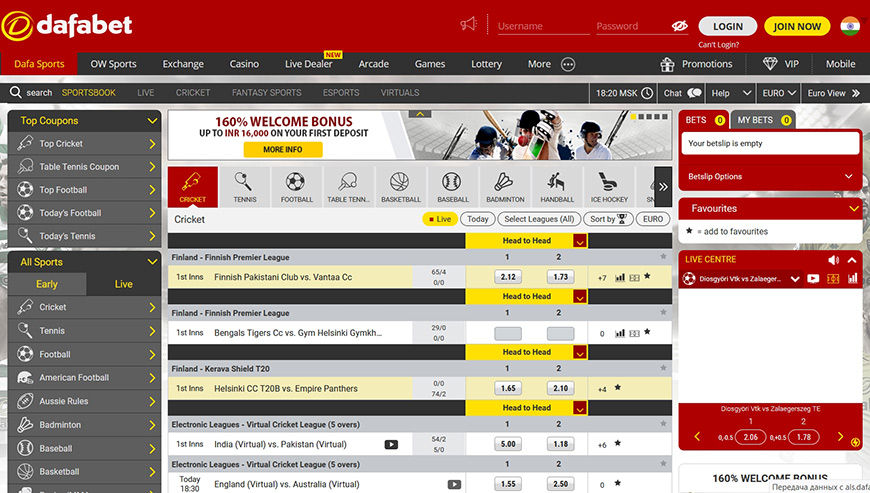
Task: Select the Ice Hockey sport icon
Action: coord(609,187)
